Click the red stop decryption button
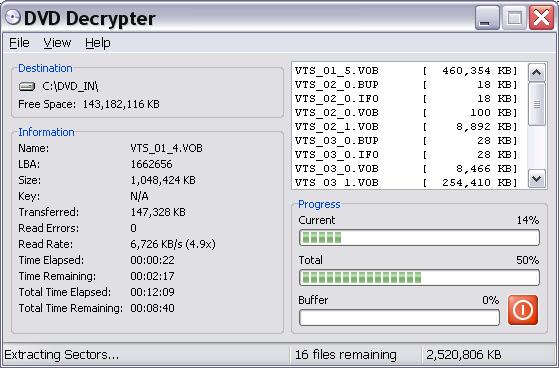This screenshot has width=559, height=368. pos(523,310)
